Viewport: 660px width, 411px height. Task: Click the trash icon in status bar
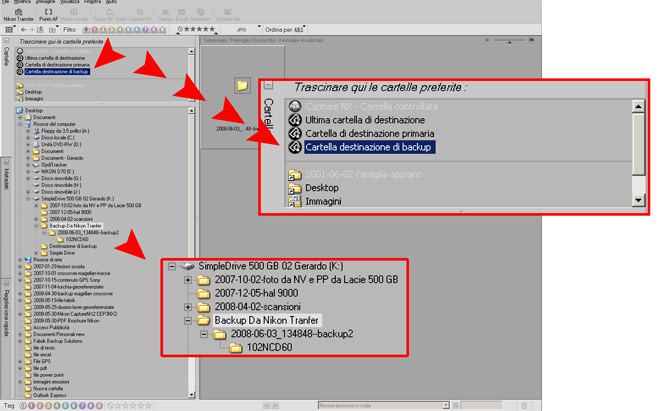click(524, 405)
